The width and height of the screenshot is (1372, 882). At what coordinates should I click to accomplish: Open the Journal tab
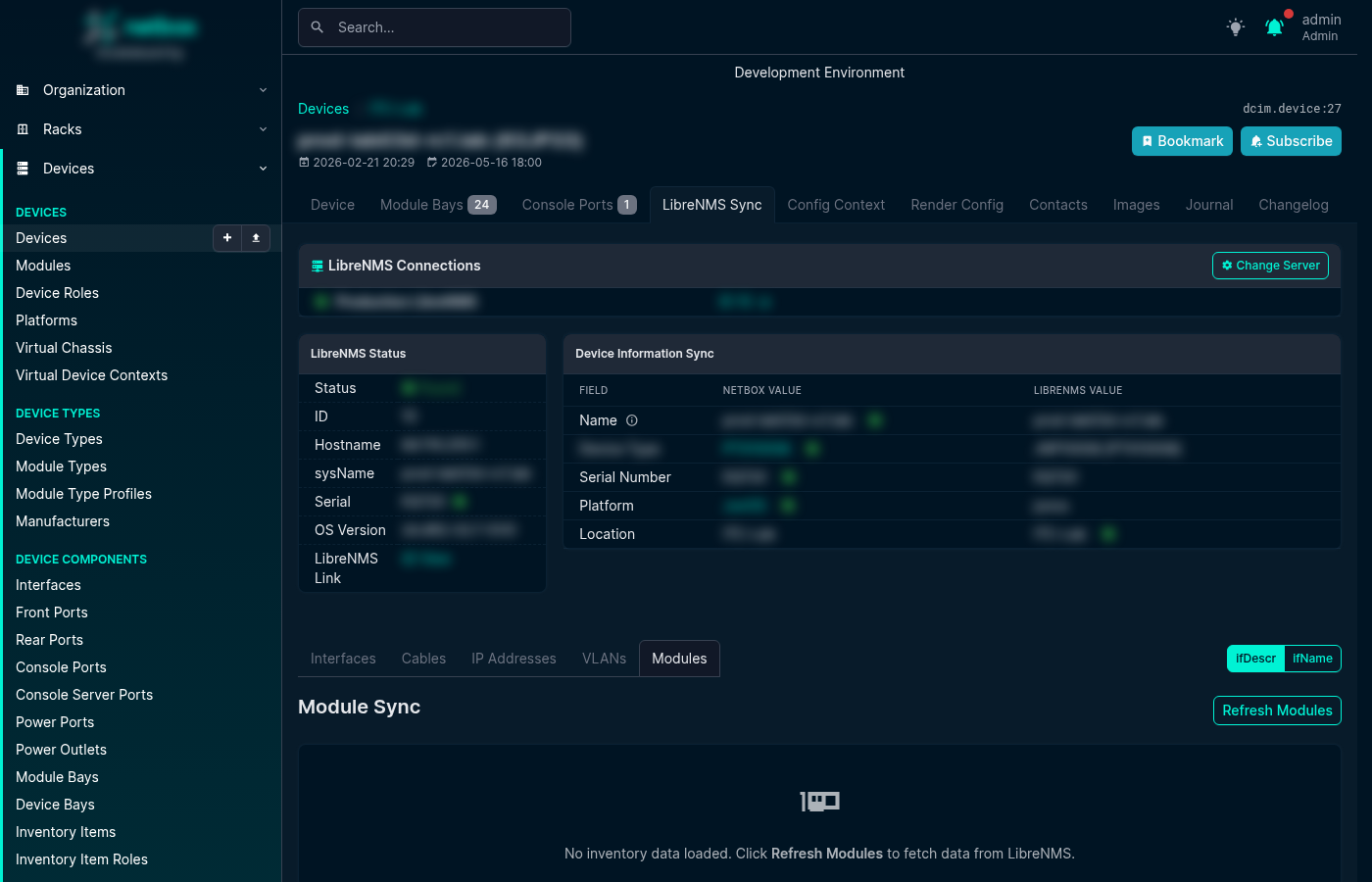(x=1209, y=205)
